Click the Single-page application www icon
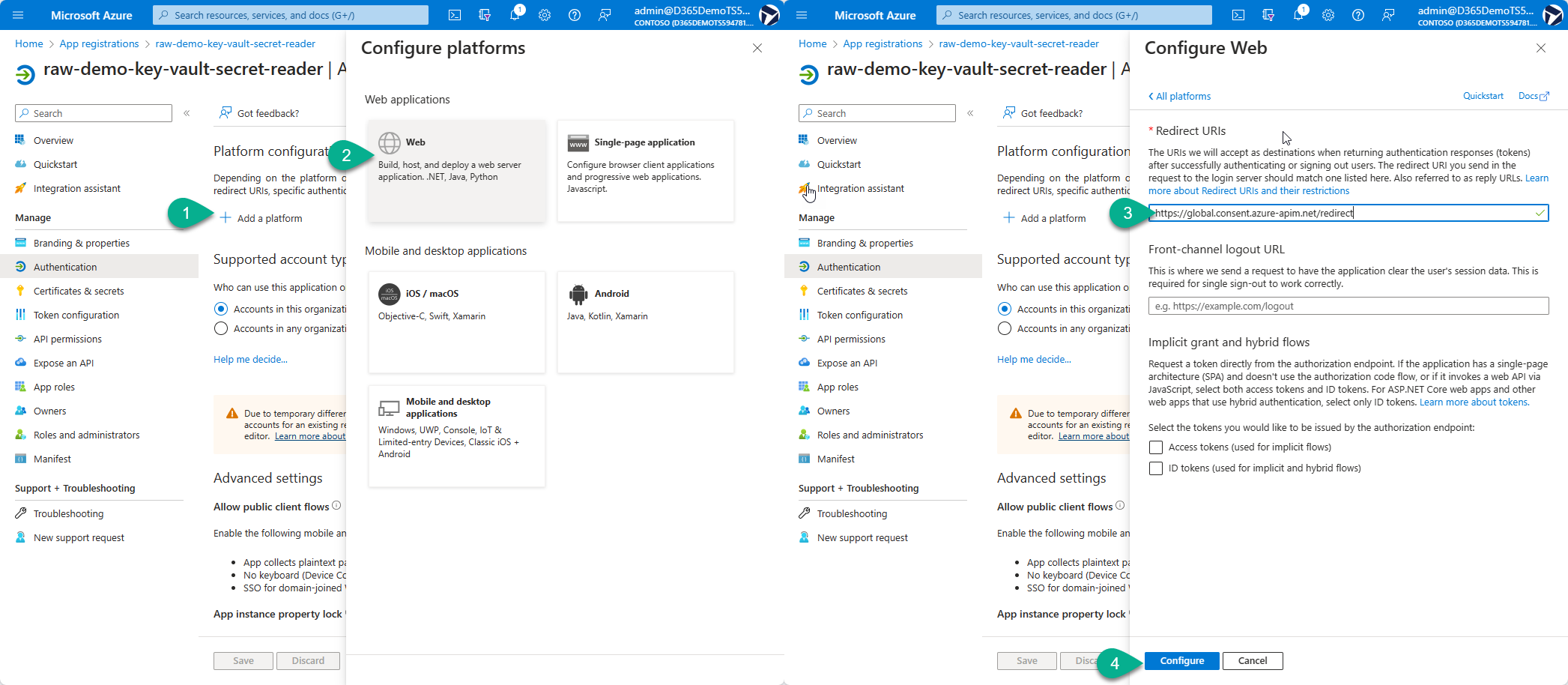This screenshot has height=685, width=1568. (x=578, y=143)
